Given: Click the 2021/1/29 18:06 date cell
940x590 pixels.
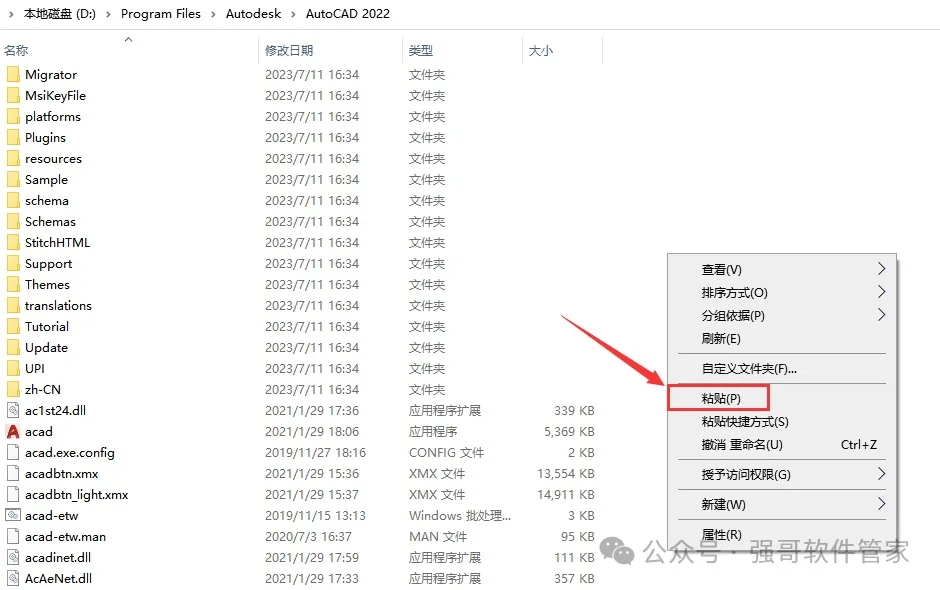Looking at the screenshot, I should click(312, 431).
